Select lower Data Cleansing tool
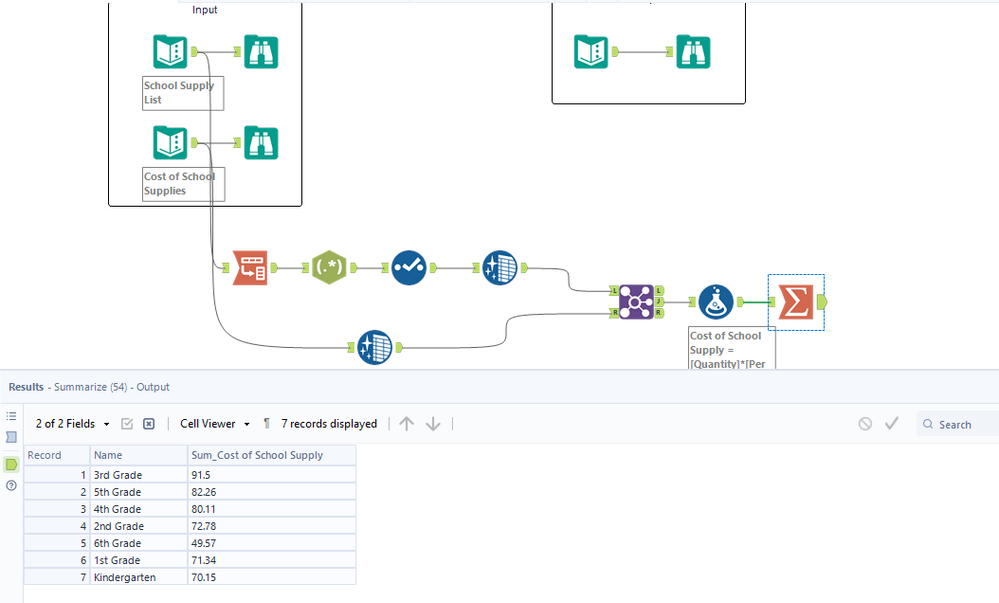 (x=375, y=347)
